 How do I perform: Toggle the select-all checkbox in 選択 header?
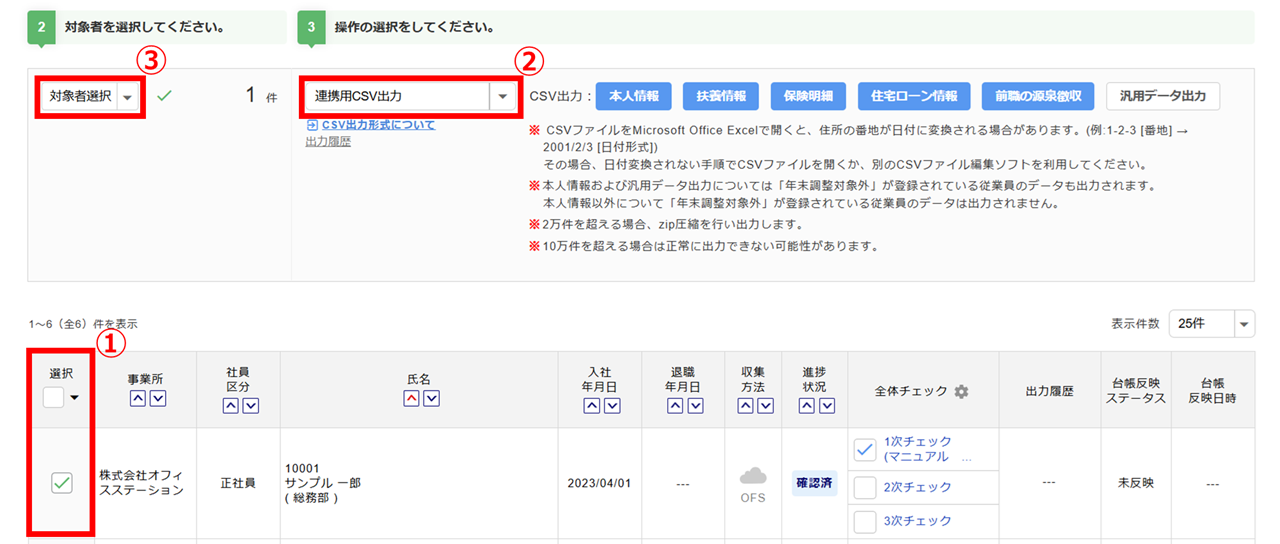click(54, 397)
